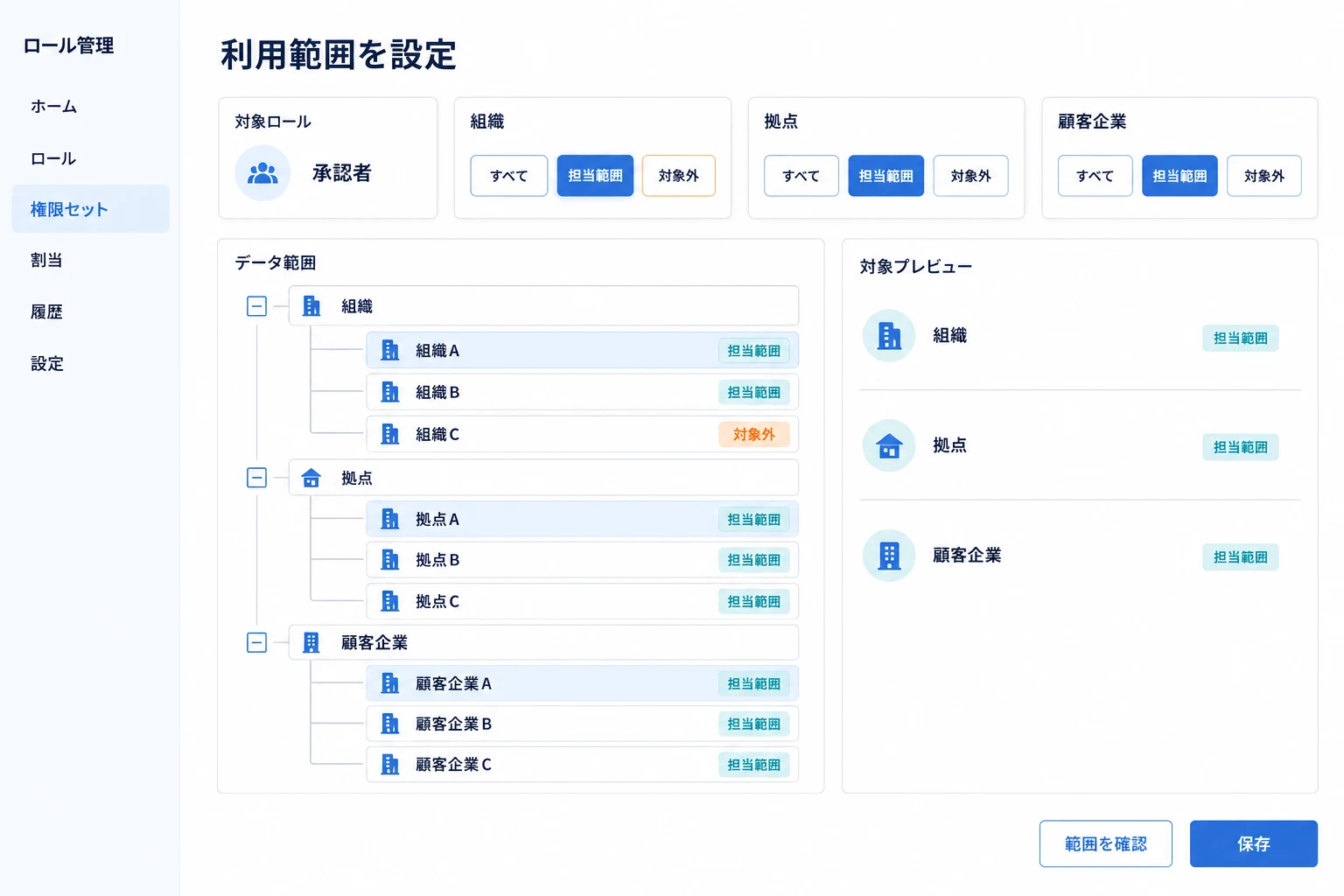Click 担当範囲 badge on 拠点 C row
This screenshot has height=896, width=1344.
(754, 602)
